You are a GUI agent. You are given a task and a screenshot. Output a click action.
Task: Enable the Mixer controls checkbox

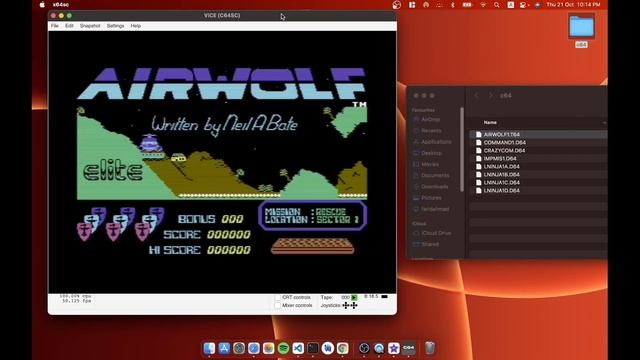click(x=278, y=305)
